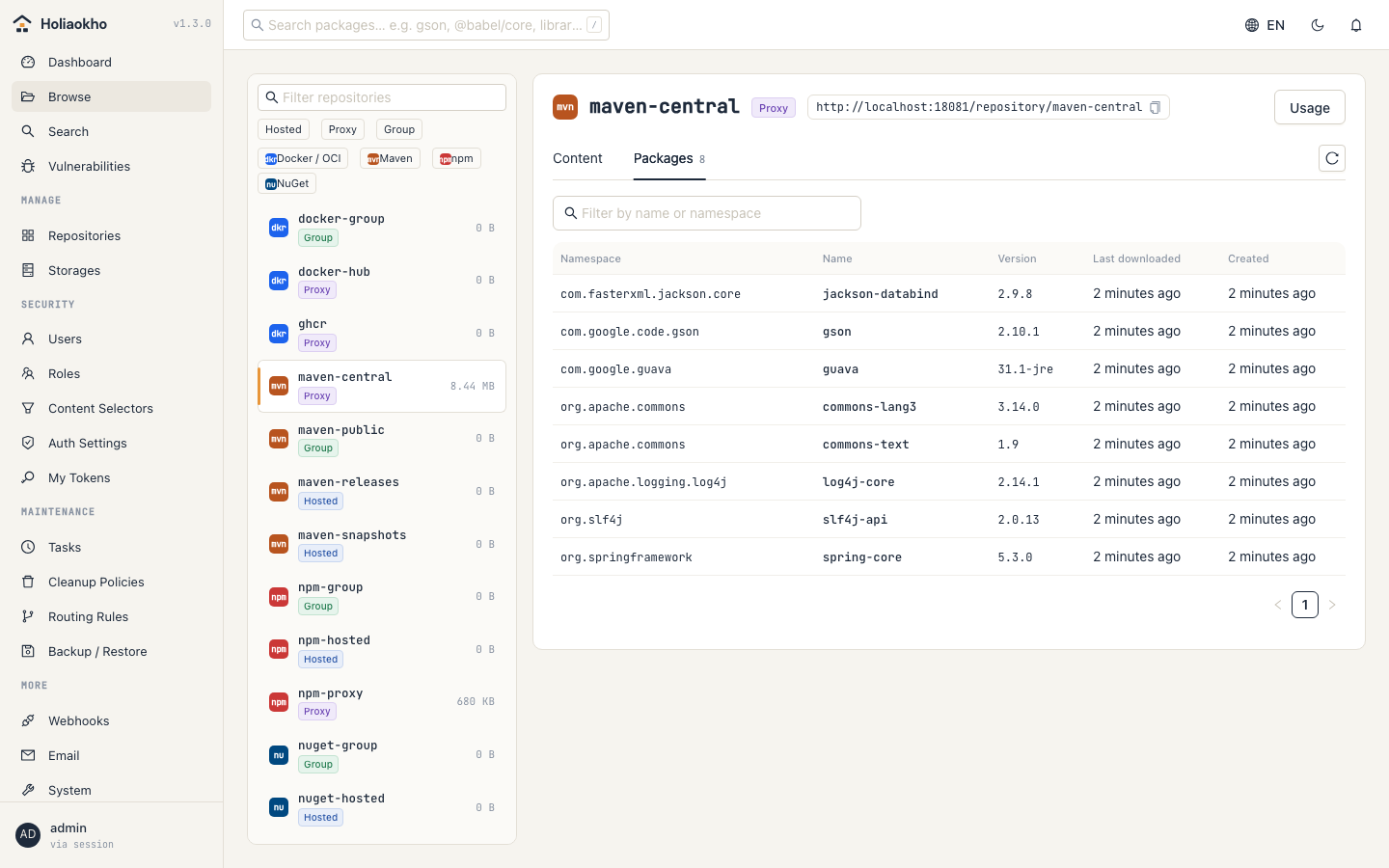
Task: Click the Email envelope icon
Action: pyautogui.click(x=28, y=755)
